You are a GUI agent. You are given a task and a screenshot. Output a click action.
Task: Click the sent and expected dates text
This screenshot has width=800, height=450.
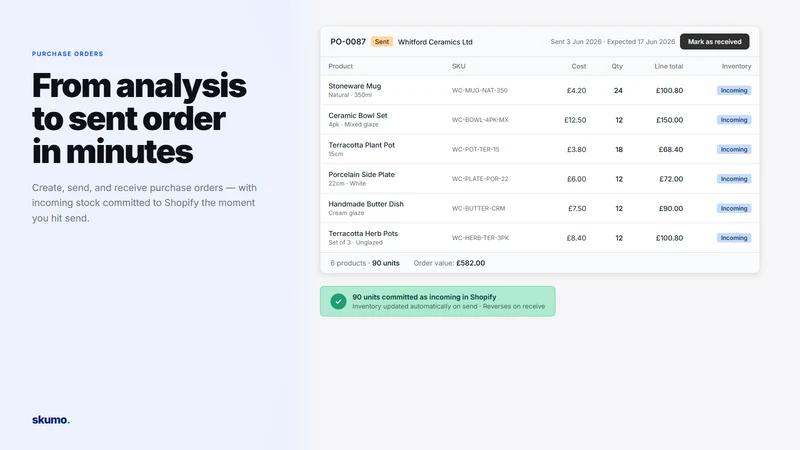[612, 42]
